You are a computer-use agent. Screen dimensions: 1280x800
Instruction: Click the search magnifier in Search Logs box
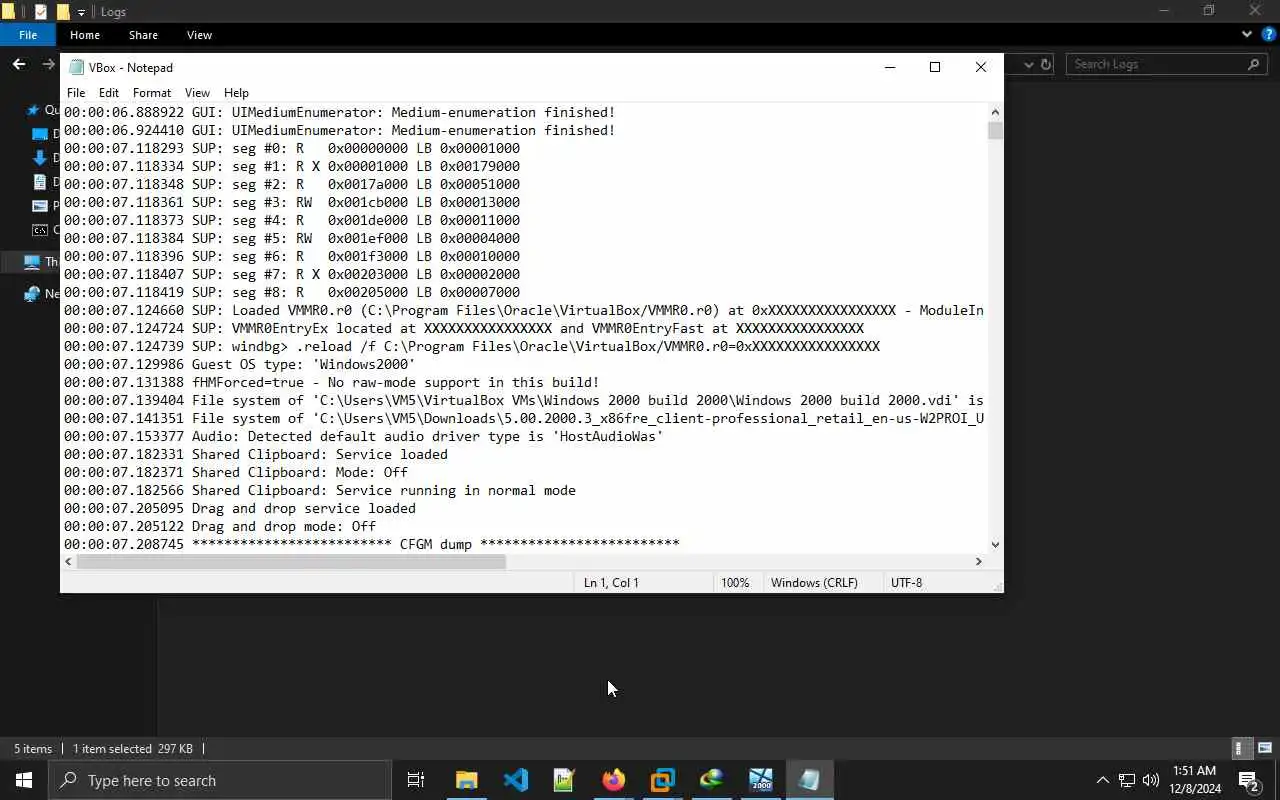tap(1254, 64)
